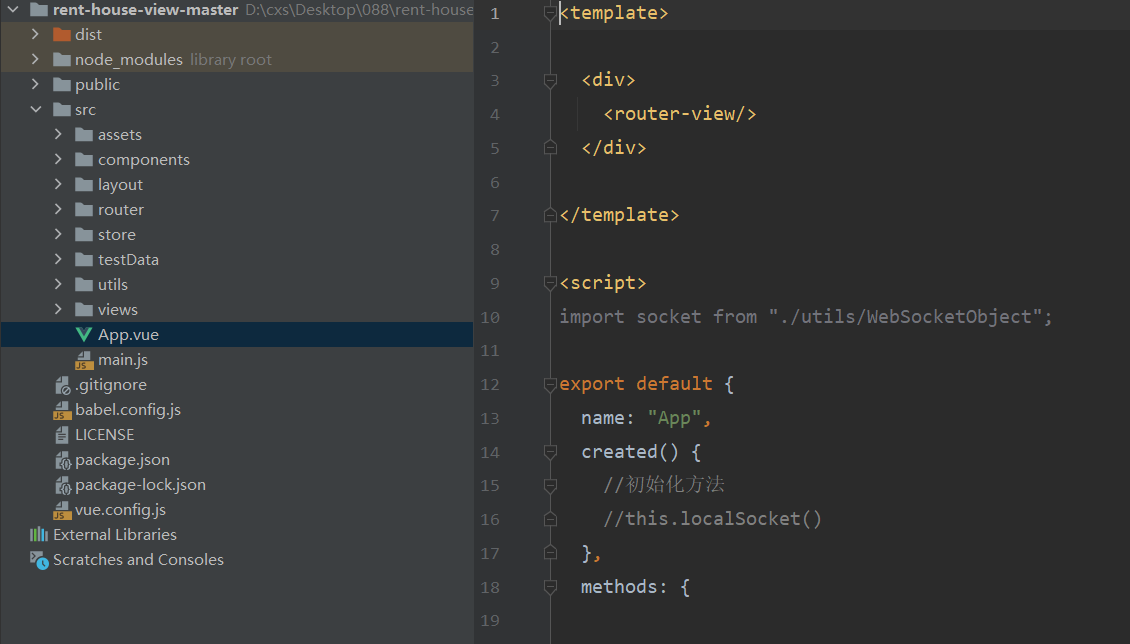
Task: Click the Scratches and Consoles icon
Action: tap(39, 560)
